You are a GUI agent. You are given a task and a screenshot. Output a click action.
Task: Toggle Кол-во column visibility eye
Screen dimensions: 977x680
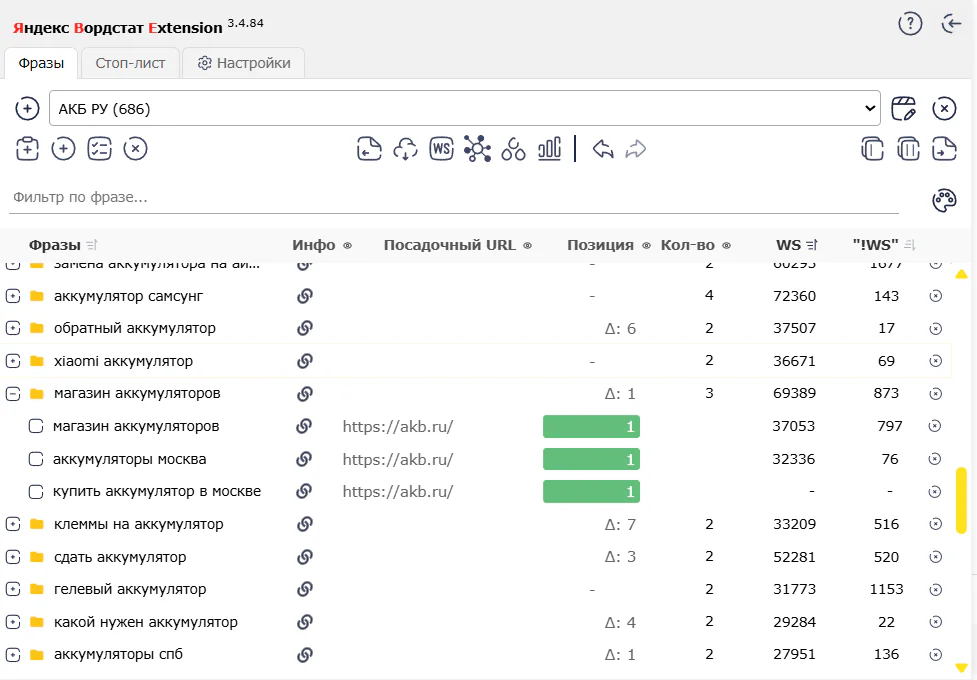726,246
